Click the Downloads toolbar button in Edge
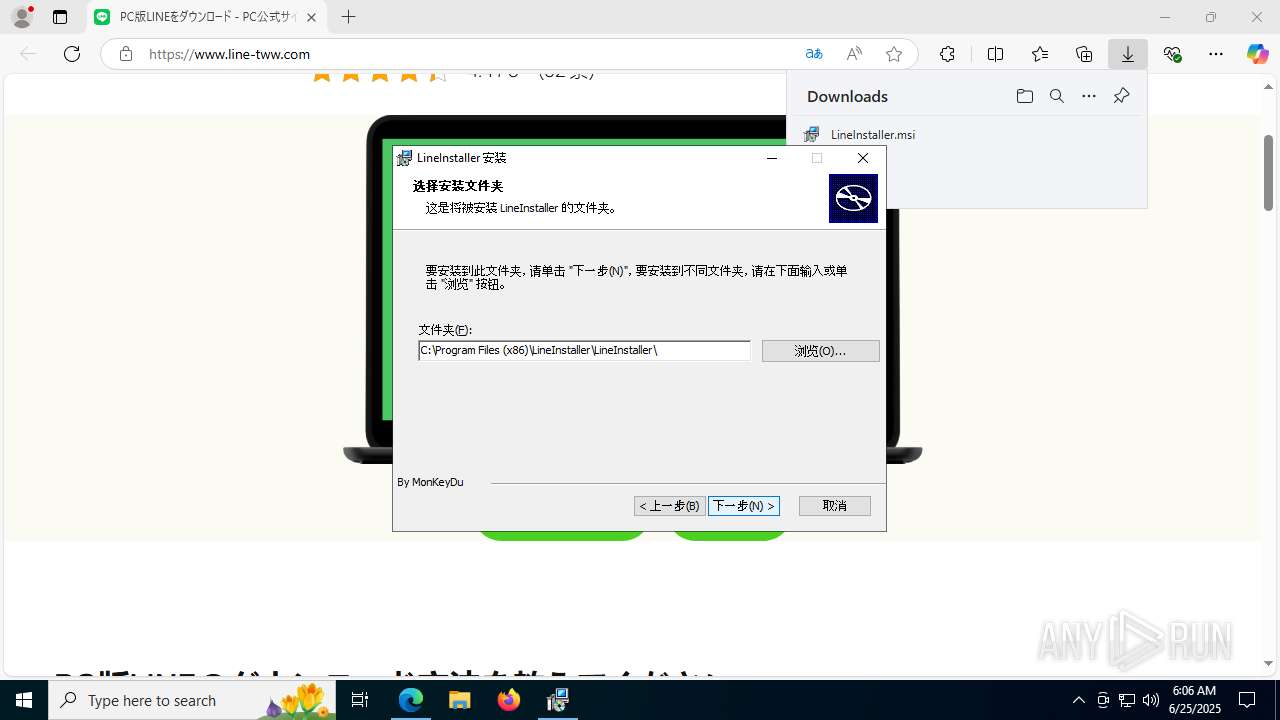Image resolution: width=1280 pixels, height=720 pixels. click(1128, 54)
